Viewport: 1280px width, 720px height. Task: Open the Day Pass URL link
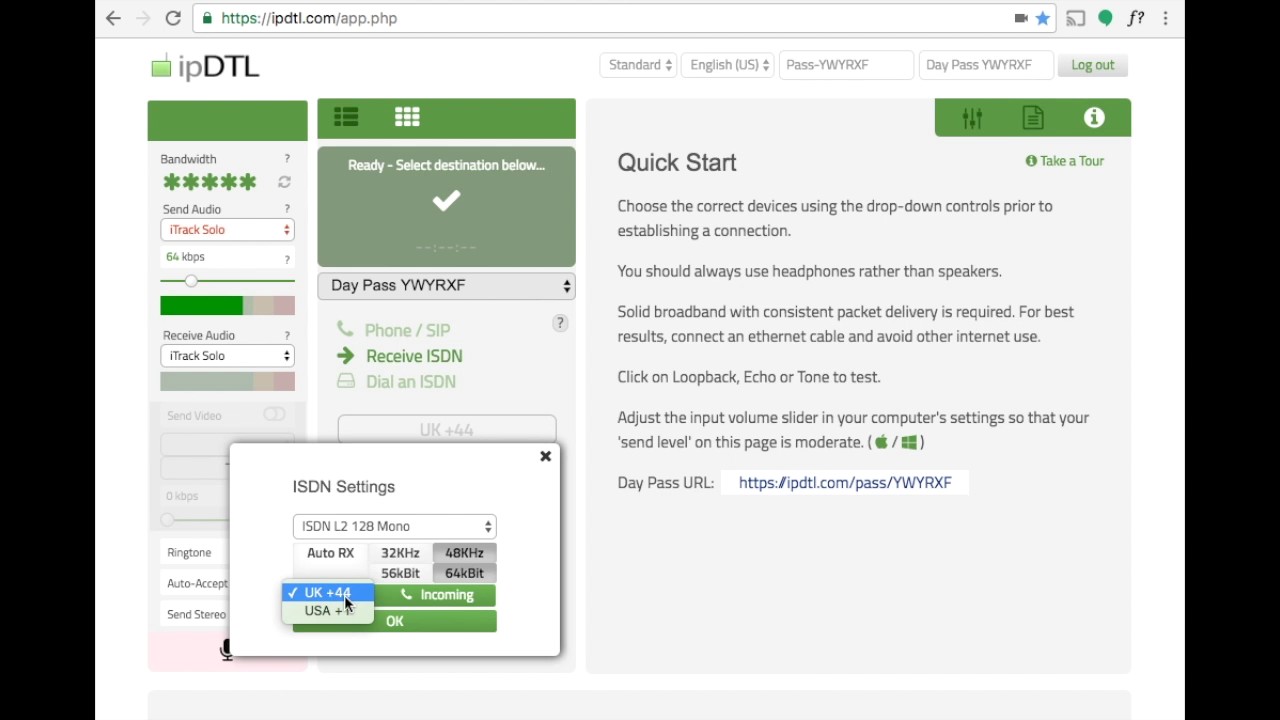coord(845,483)
